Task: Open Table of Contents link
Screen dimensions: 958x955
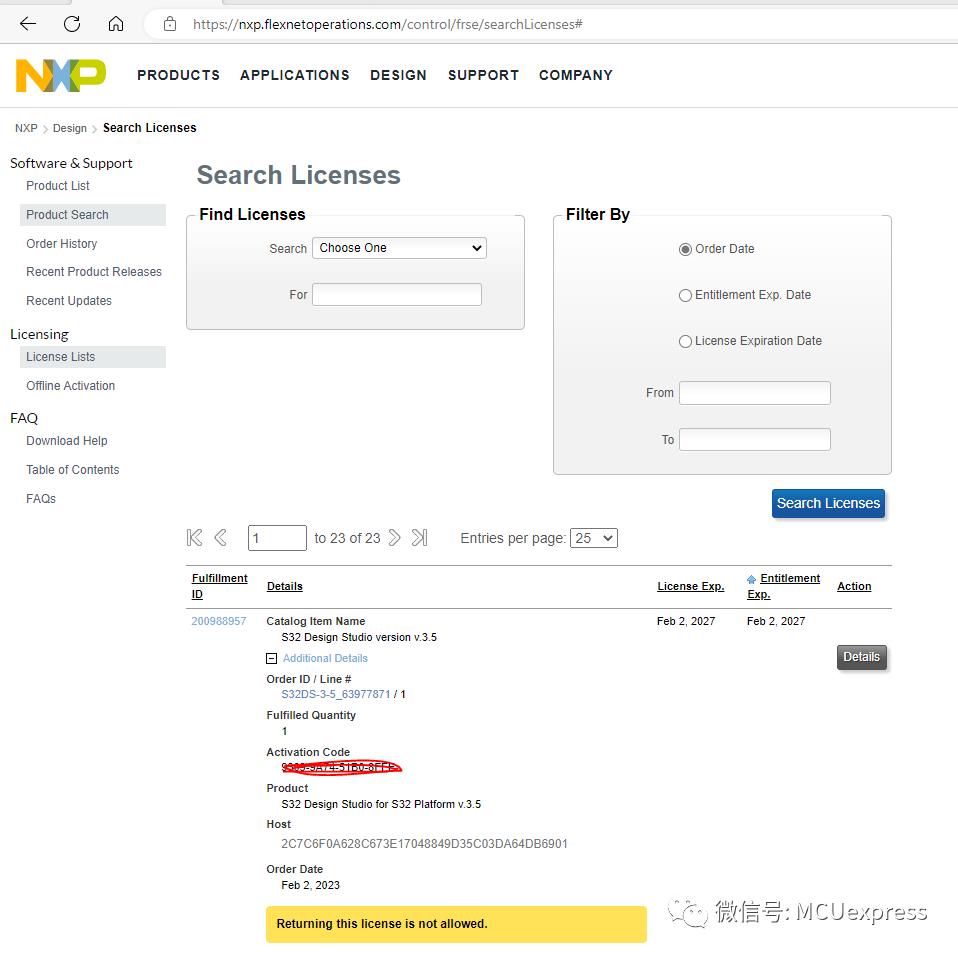Action: click(x=72, y=470)
